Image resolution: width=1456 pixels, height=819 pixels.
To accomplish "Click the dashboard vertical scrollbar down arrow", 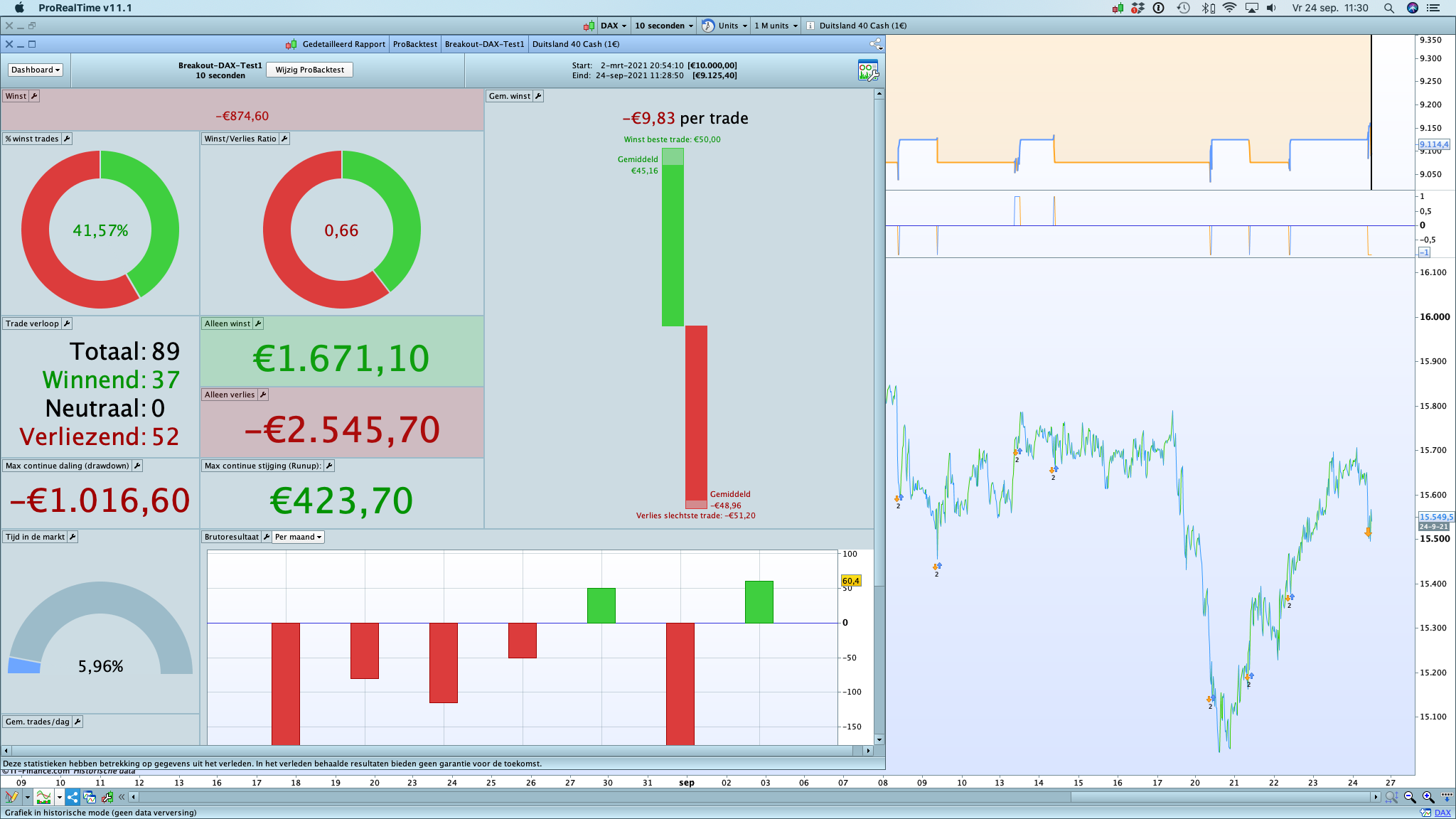I will (879, 739).
